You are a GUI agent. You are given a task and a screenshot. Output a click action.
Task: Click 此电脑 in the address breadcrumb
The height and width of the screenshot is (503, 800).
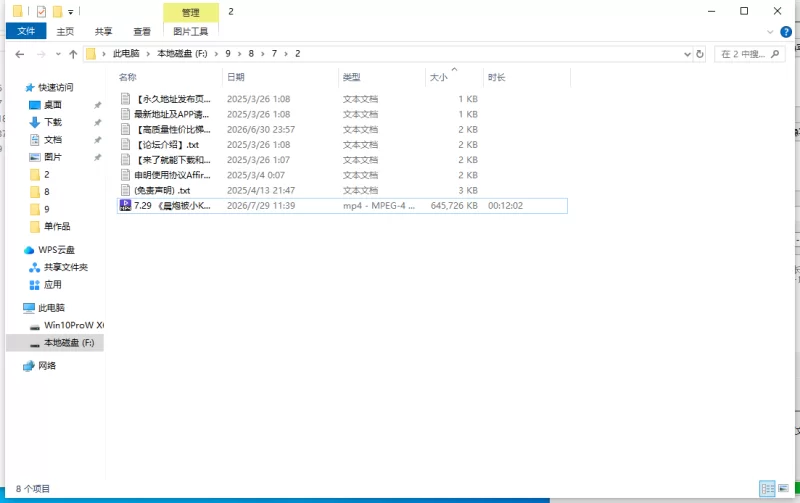click(x=126, y=54)
